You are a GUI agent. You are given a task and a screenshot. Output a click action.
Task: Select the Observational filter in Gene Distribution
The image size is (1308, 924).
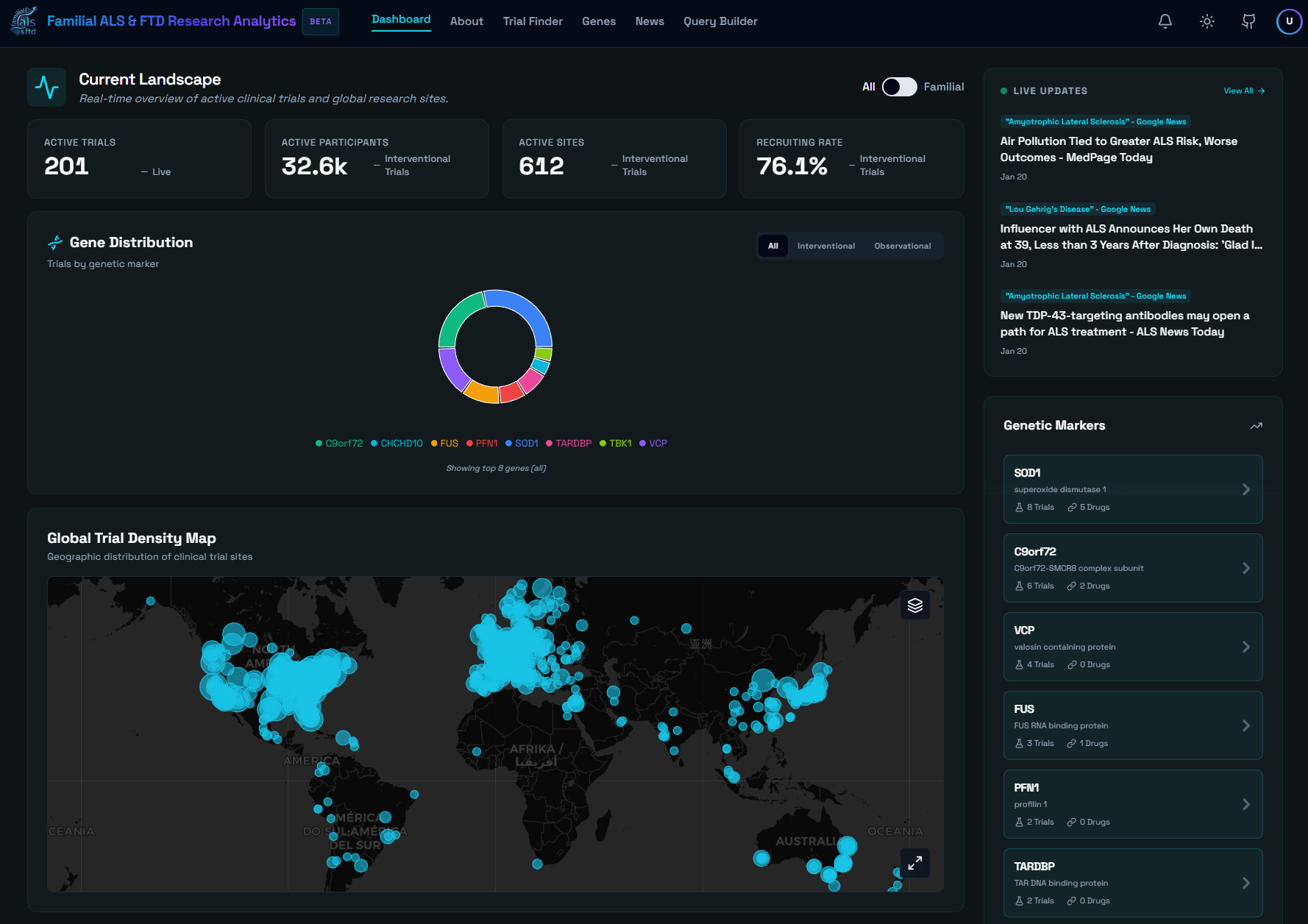pyautogui.click(x=903, y=246)
